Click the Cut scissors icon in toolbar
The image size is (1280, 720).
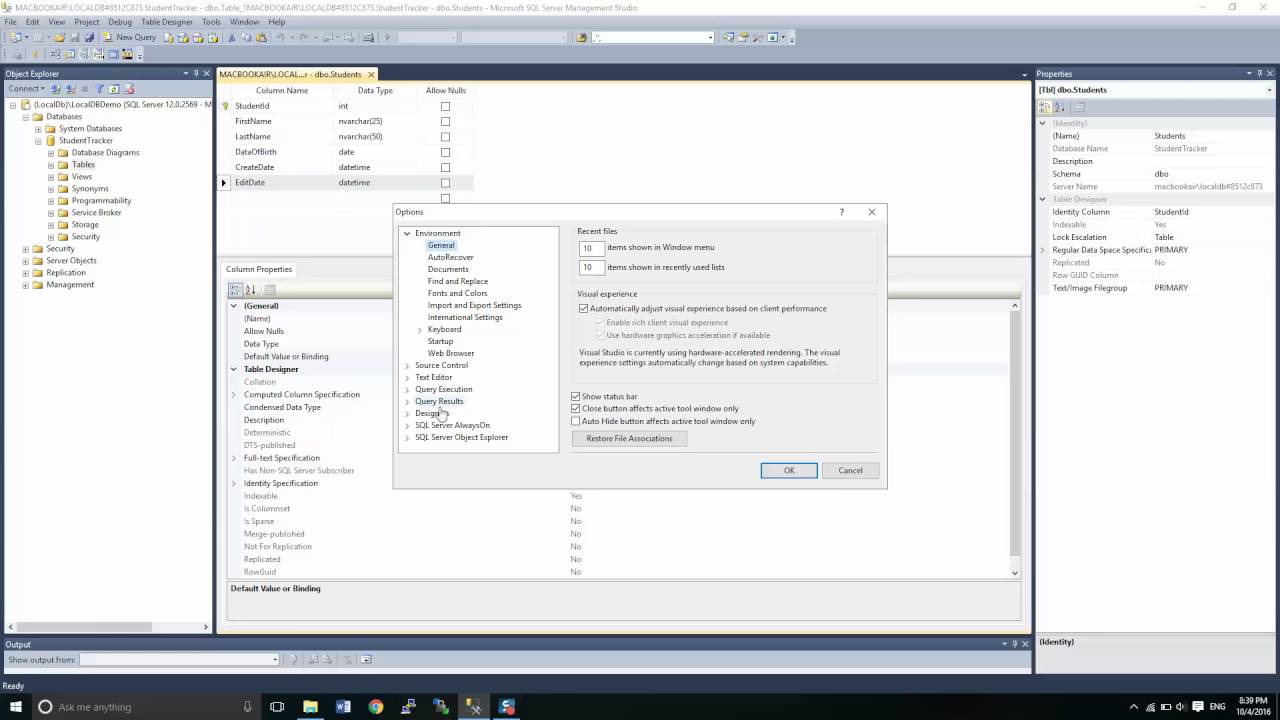coord(231,37)
